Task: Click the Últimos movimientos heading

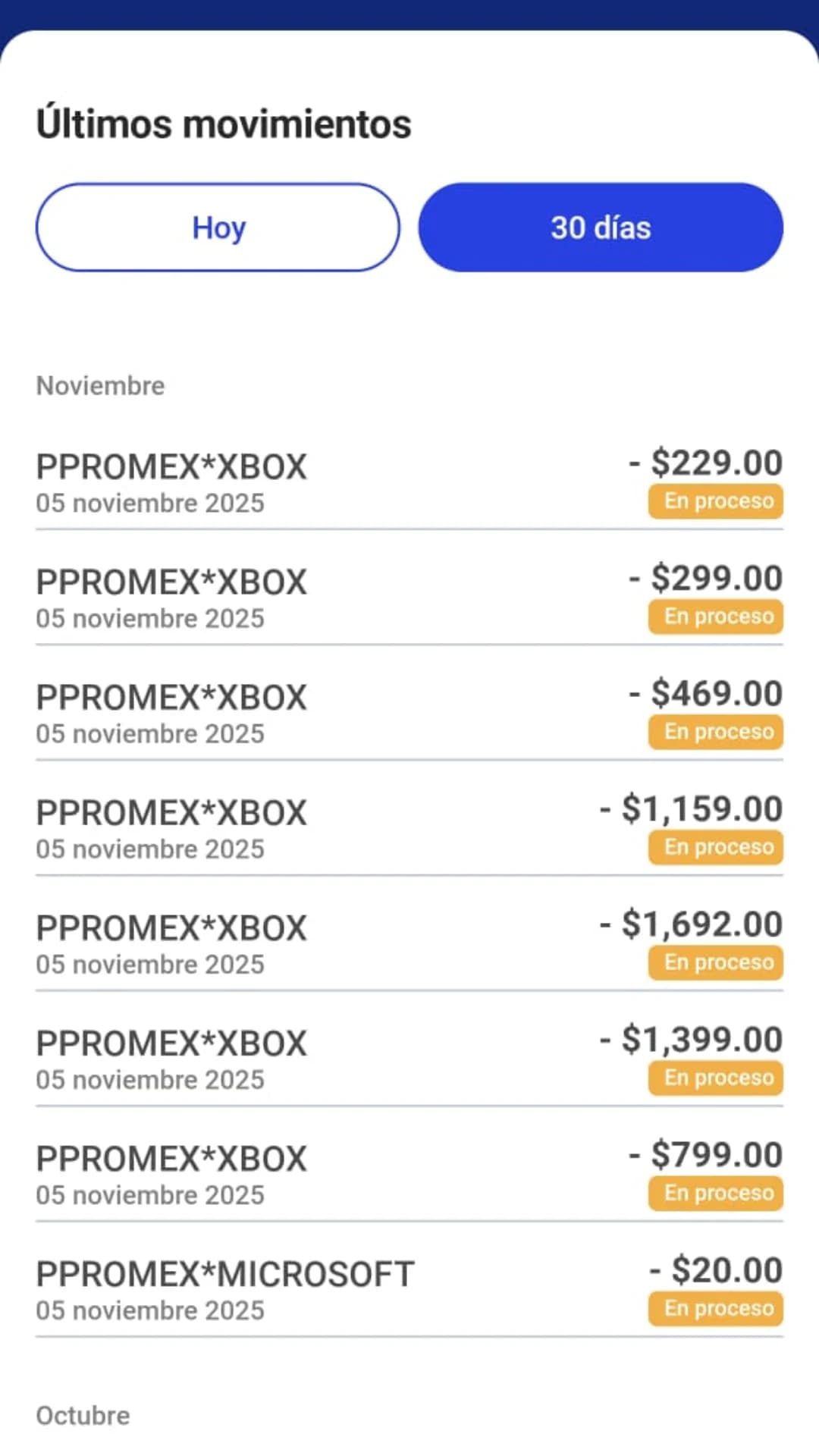Action: 224,124
